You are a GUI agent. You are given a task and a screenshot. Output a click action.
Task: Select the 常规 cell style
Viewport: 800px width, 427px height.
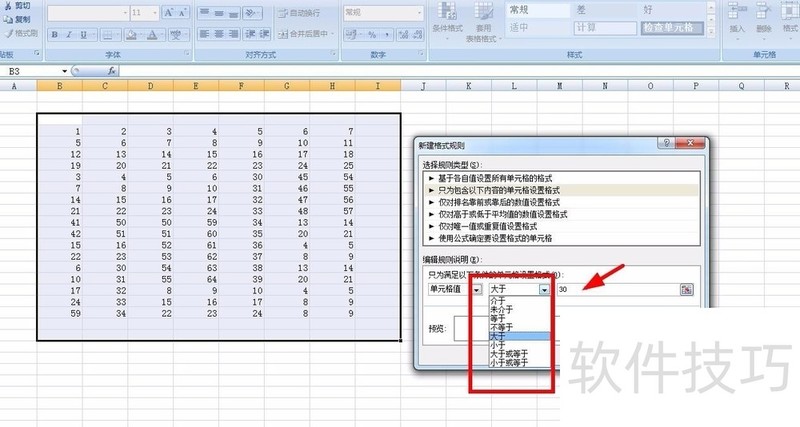tap(538, 10)
